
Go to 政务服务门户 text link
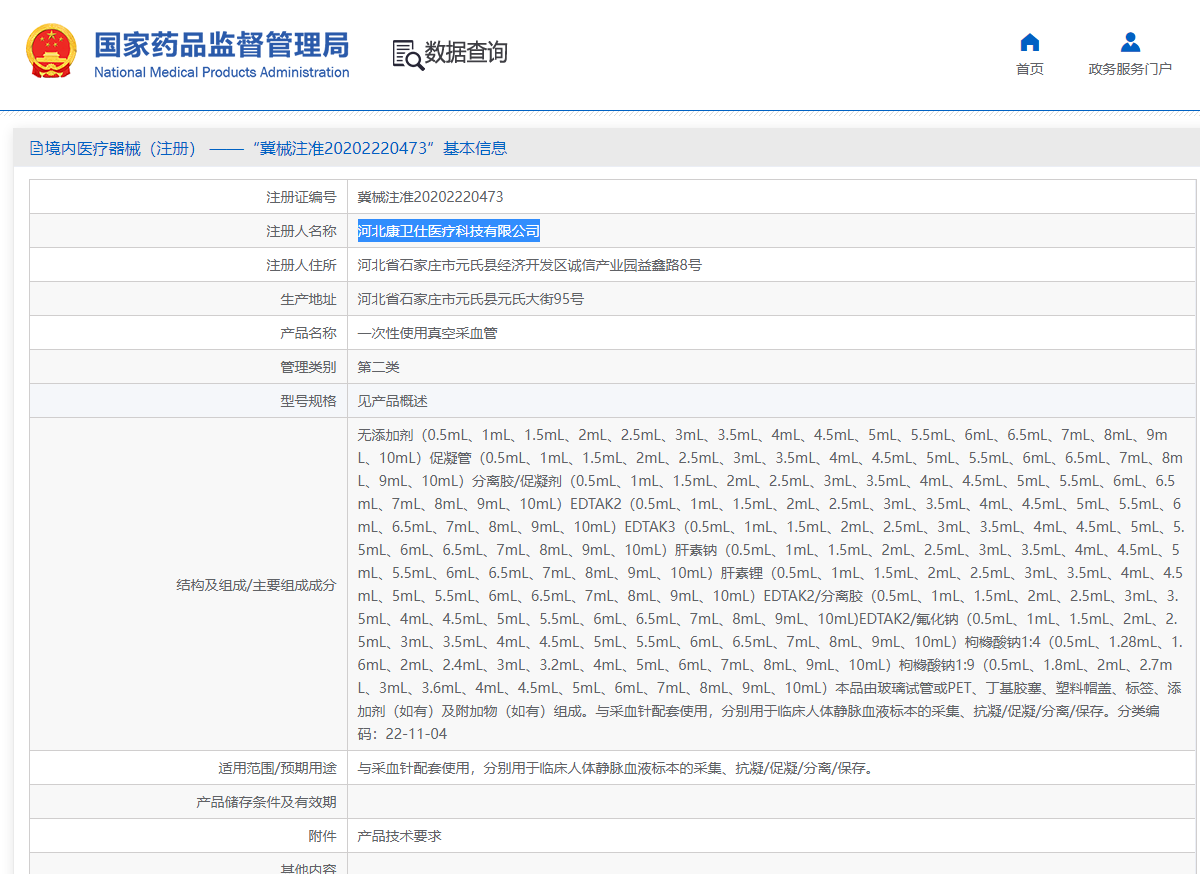pos(1130,69)
